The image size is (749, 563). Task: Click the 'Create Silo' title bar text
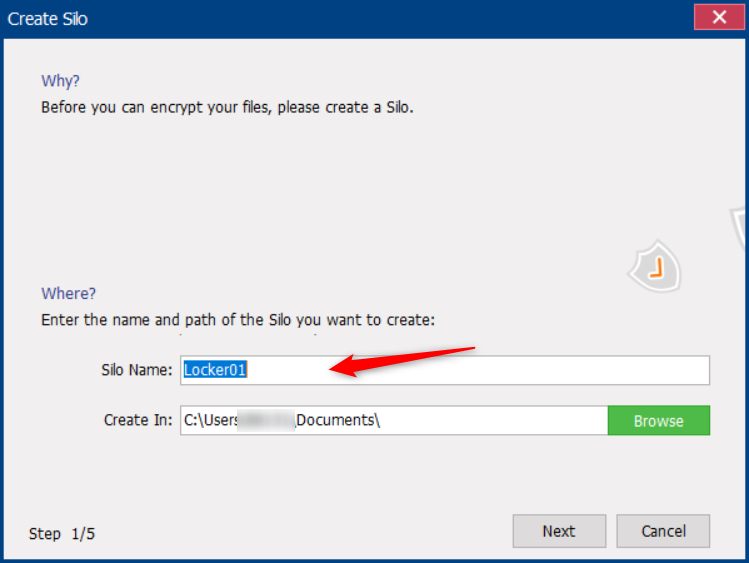pos(48,18)
